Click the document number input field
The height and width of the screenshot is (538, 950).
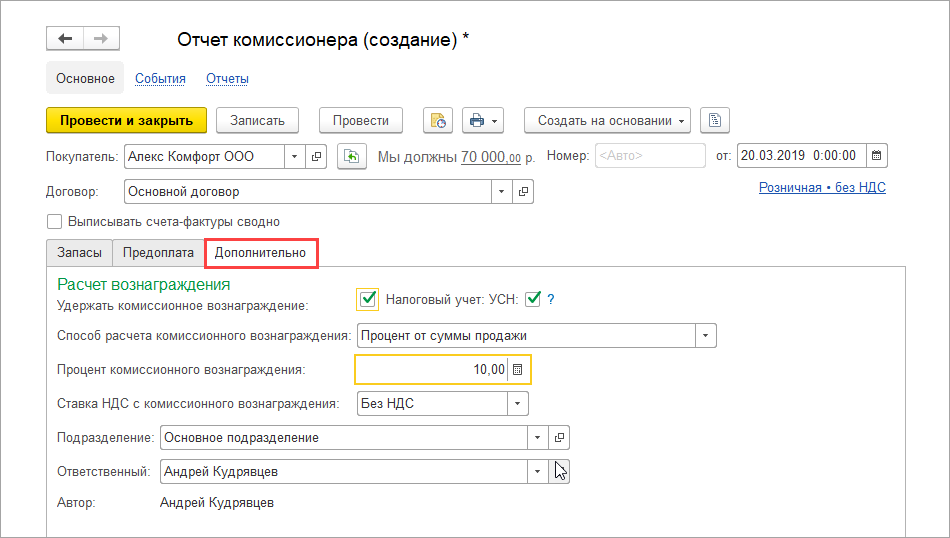[650, 156]
